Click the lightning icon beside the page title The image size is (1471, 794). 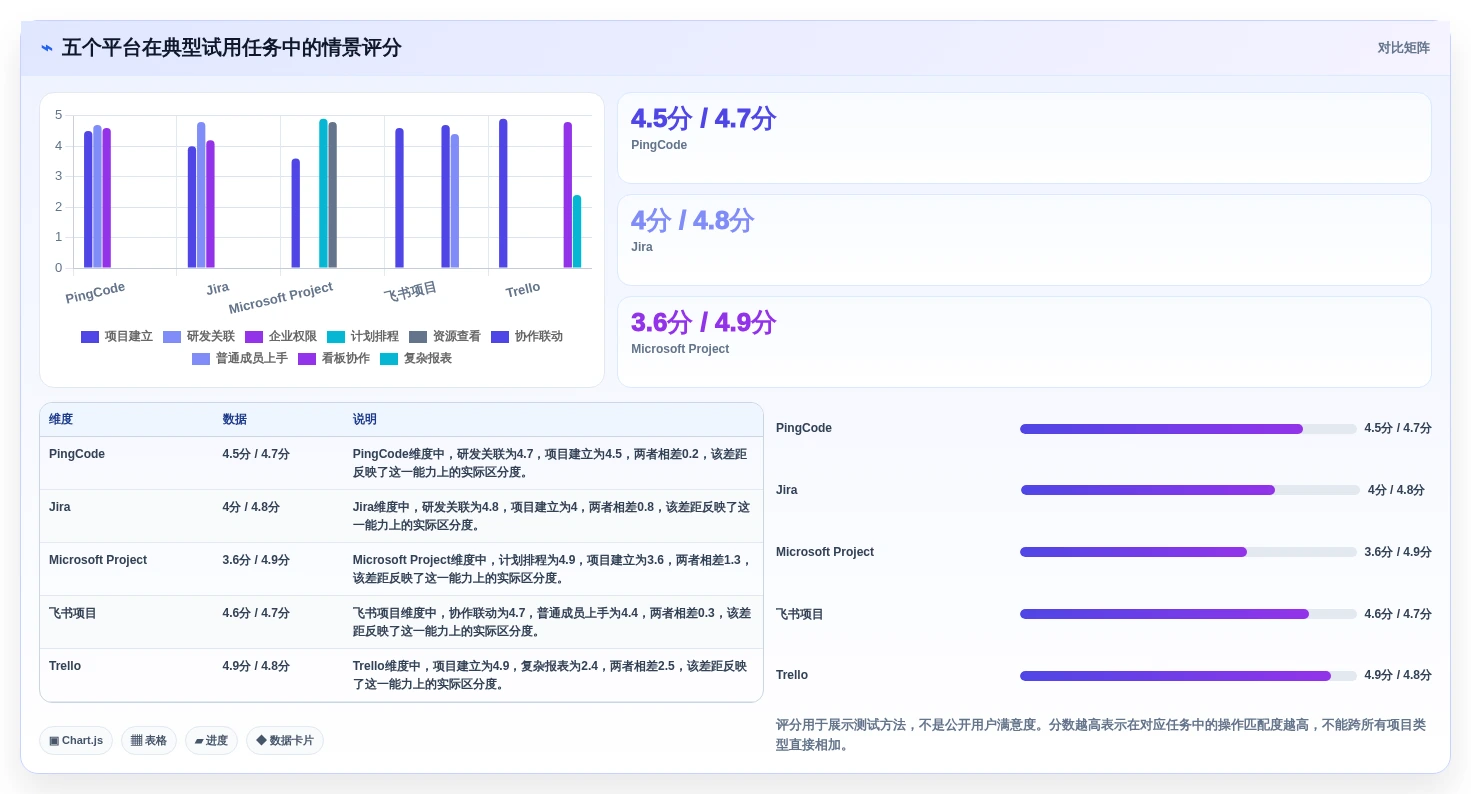[x=47, y=48]
